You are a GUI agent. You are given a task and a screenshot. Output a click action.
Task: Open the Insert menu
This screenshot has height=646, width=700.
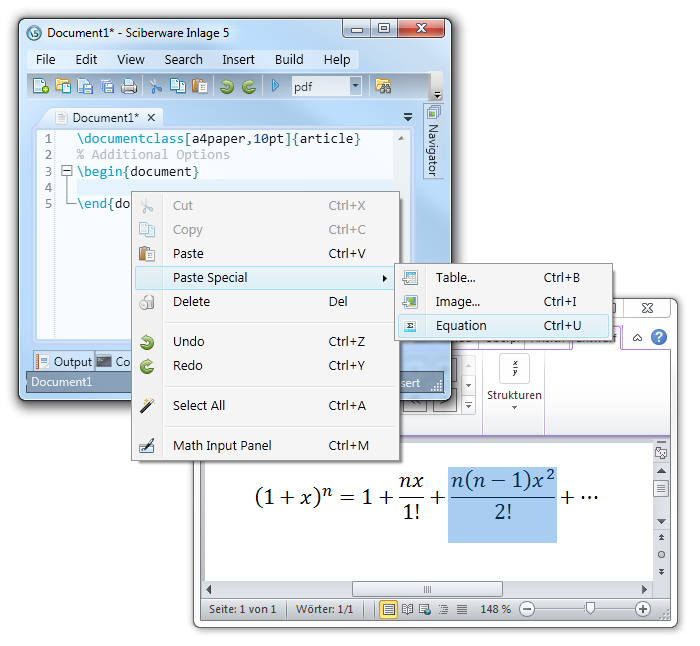(238, 59)
